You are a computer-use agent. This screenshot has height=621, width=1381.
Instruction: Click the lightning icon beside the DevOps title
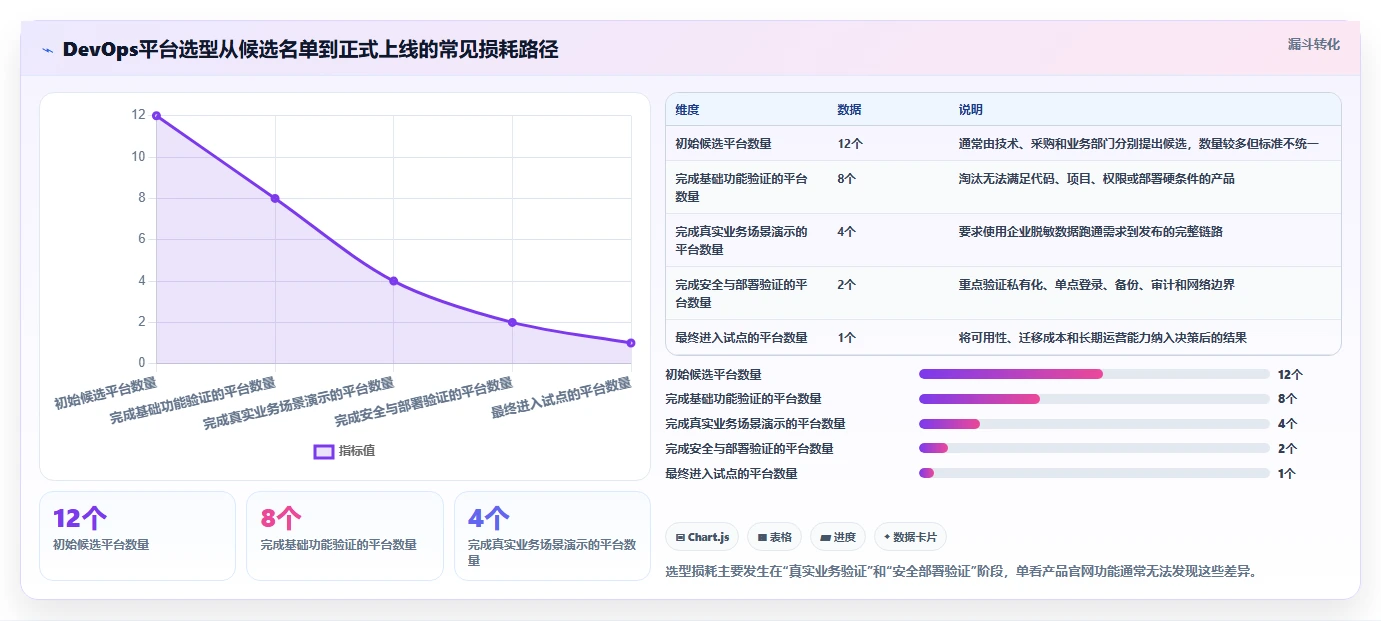click(x=47, y=50)
